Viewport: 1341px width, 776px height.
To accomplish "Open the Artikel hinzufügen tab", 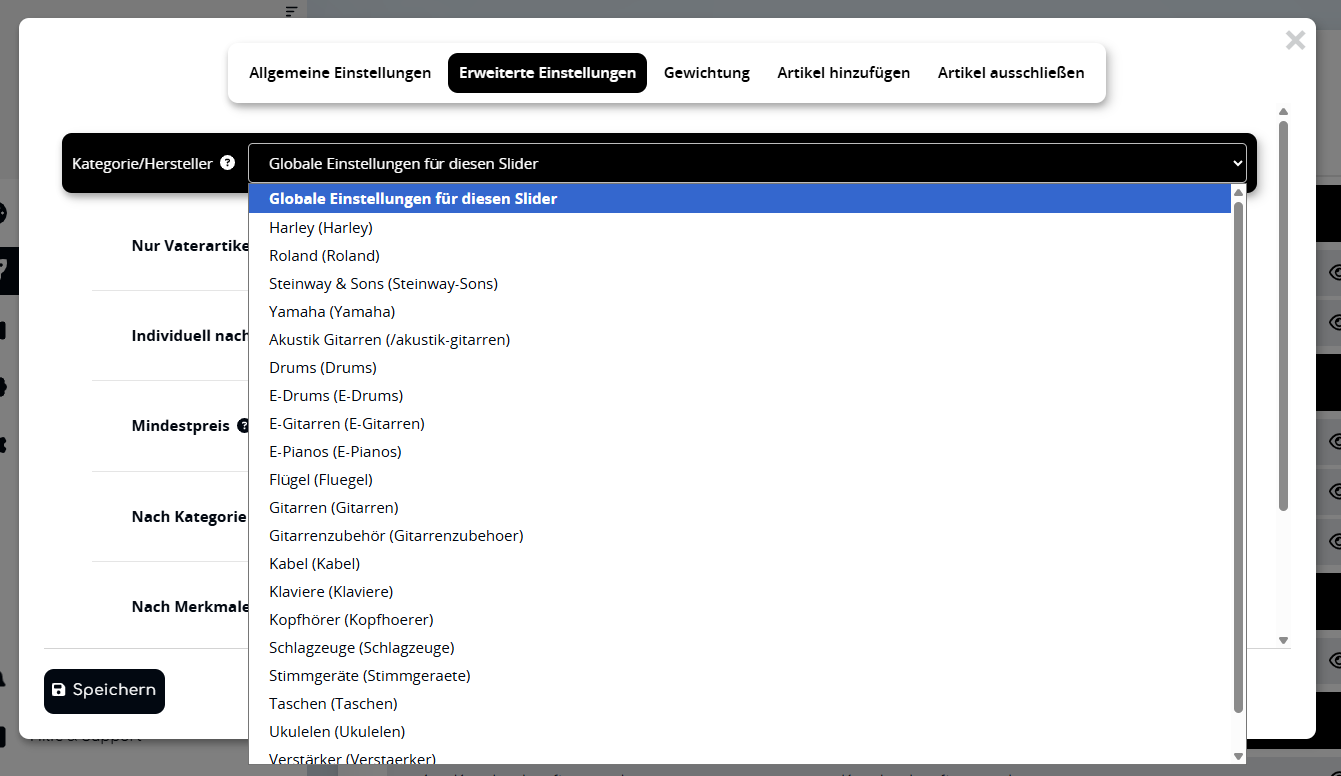I will 844,73.
